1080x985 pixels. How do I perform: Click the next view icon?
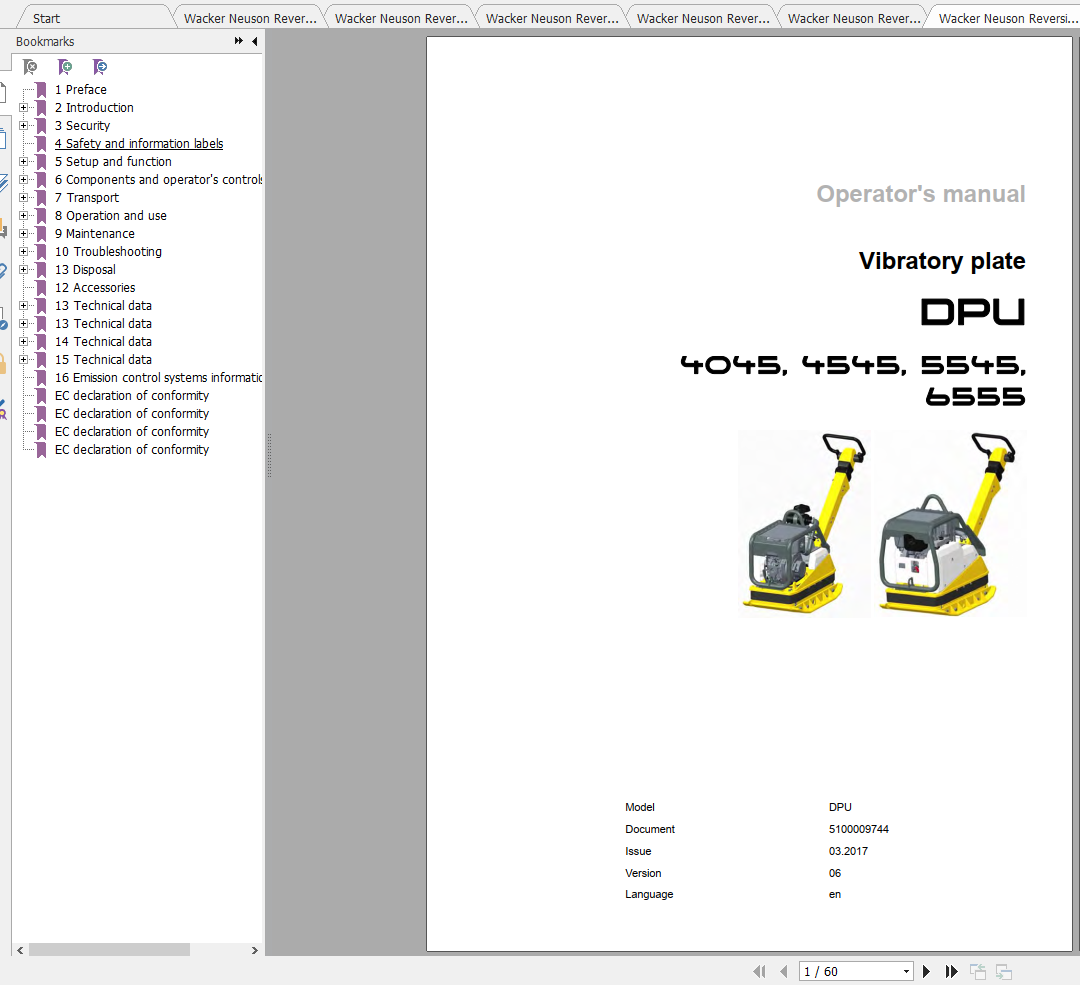(x=1004, y=971)
